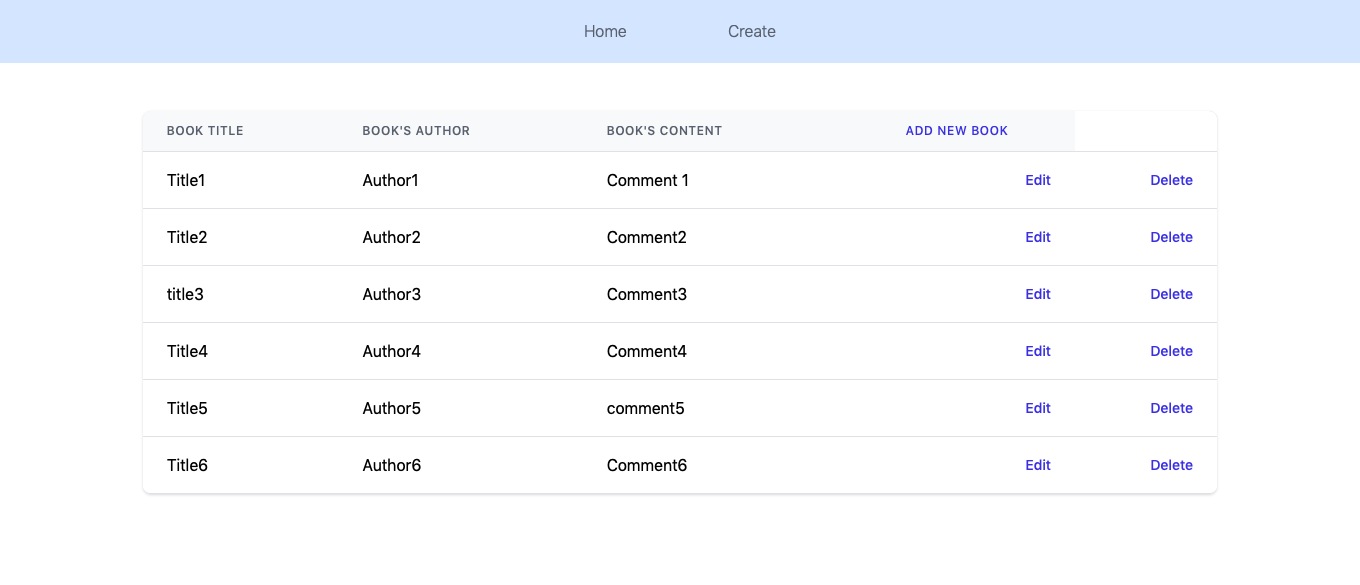The height and width of the screenshot is (585, 1360).
Task: Click the BOOK'S CONTENT column header
Action: point(664,130)
